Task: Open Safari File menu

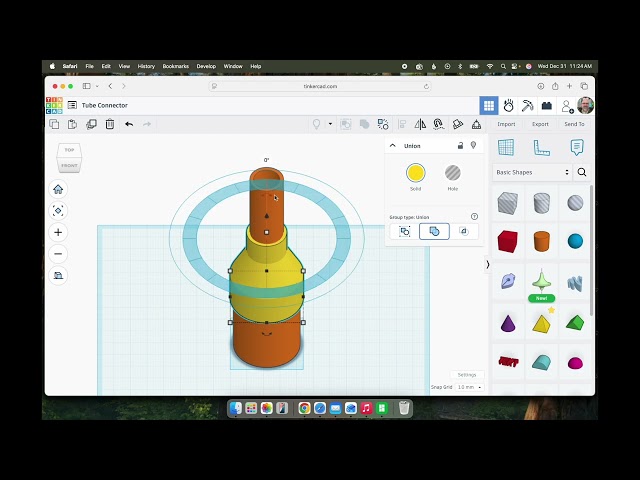Action: click(89, 66)
